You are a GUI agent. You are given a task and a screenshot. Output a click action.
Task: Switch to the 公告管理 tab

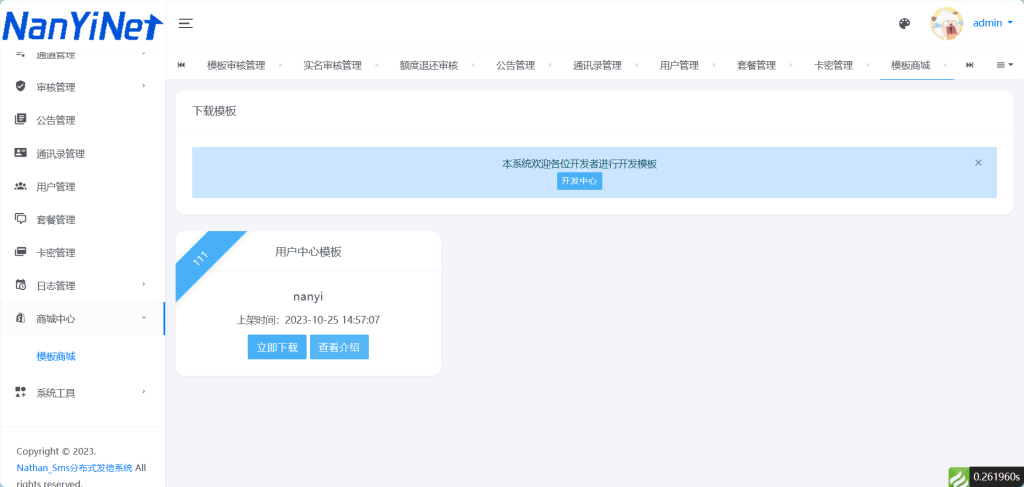pos(515,65)
